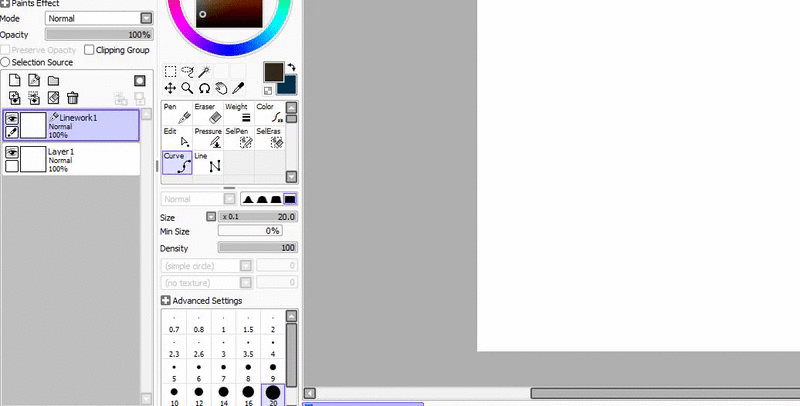Image resolution: width=800 pixels, height=406 pixels.
Task: Select the lasso tool
Action: click(187, 71)
